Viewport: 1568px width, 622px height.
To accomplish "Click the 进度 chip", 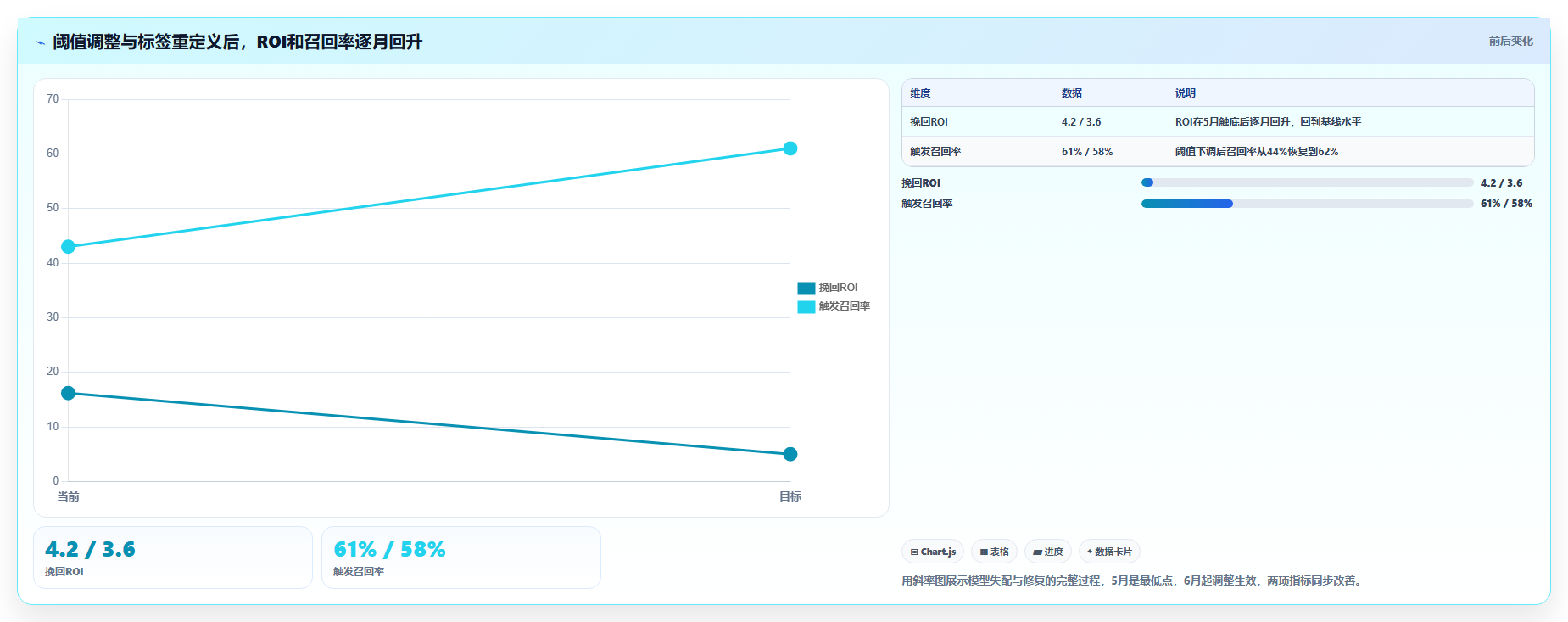I will pos(1048,552).
